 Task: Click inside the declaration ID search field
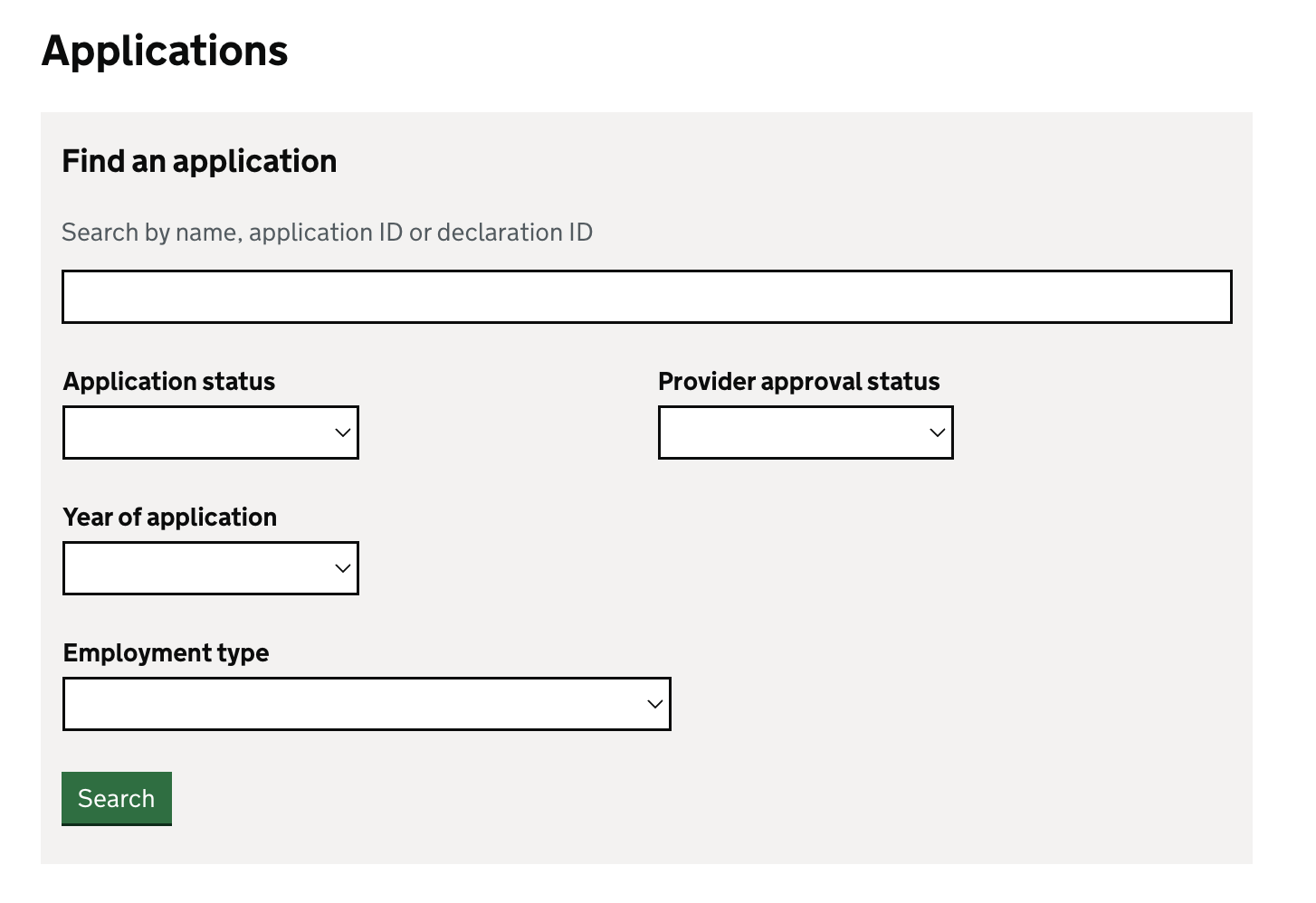[646, 296]
